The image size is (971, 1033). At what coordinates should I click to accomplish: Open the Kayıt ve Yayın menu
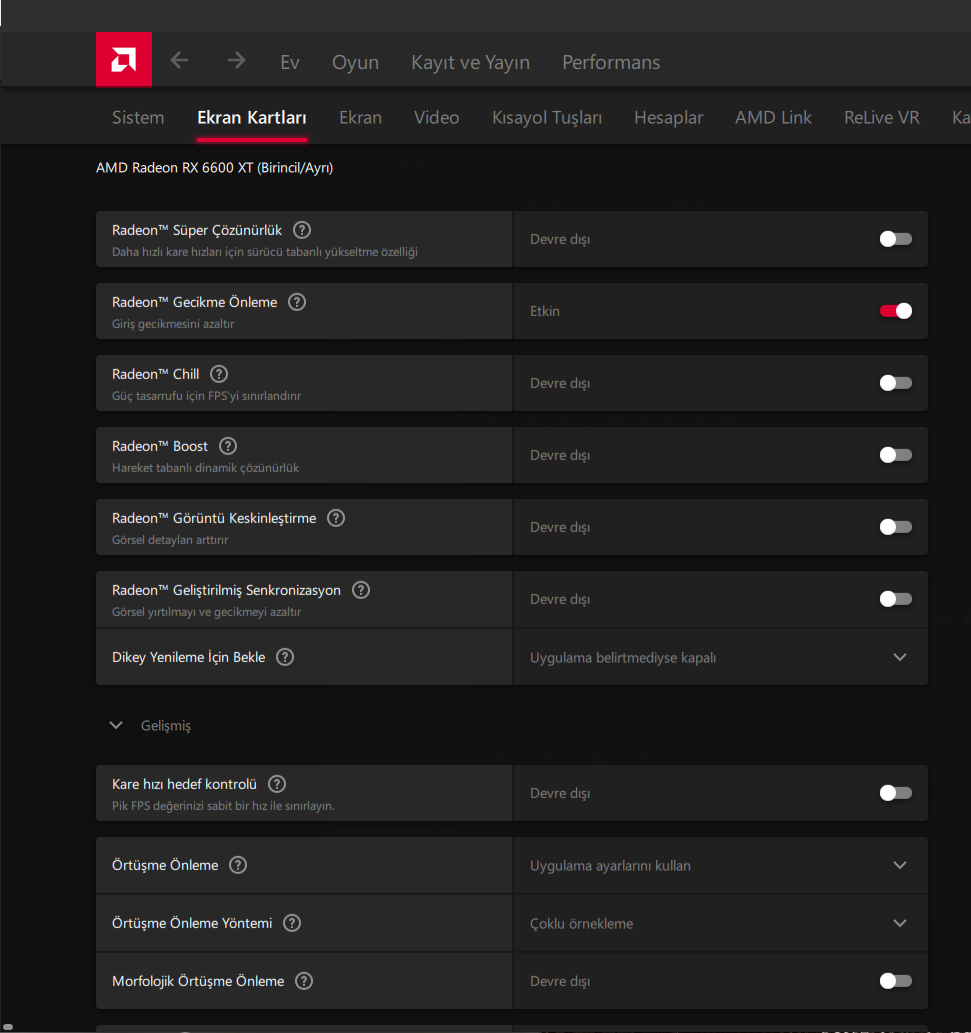[x=470, y=62]
